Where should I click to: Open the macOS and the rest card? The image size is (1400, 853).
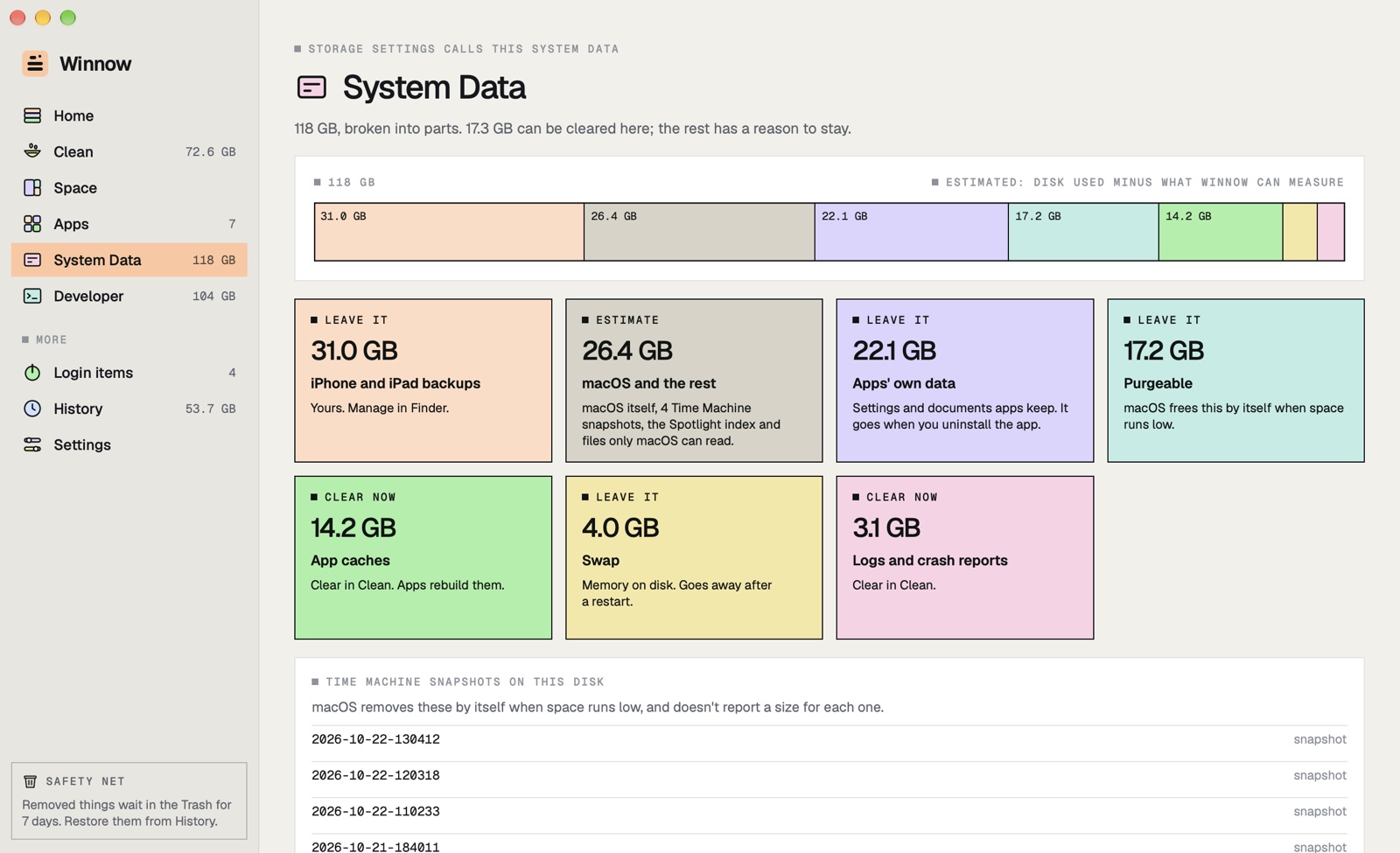pos(694,381)
